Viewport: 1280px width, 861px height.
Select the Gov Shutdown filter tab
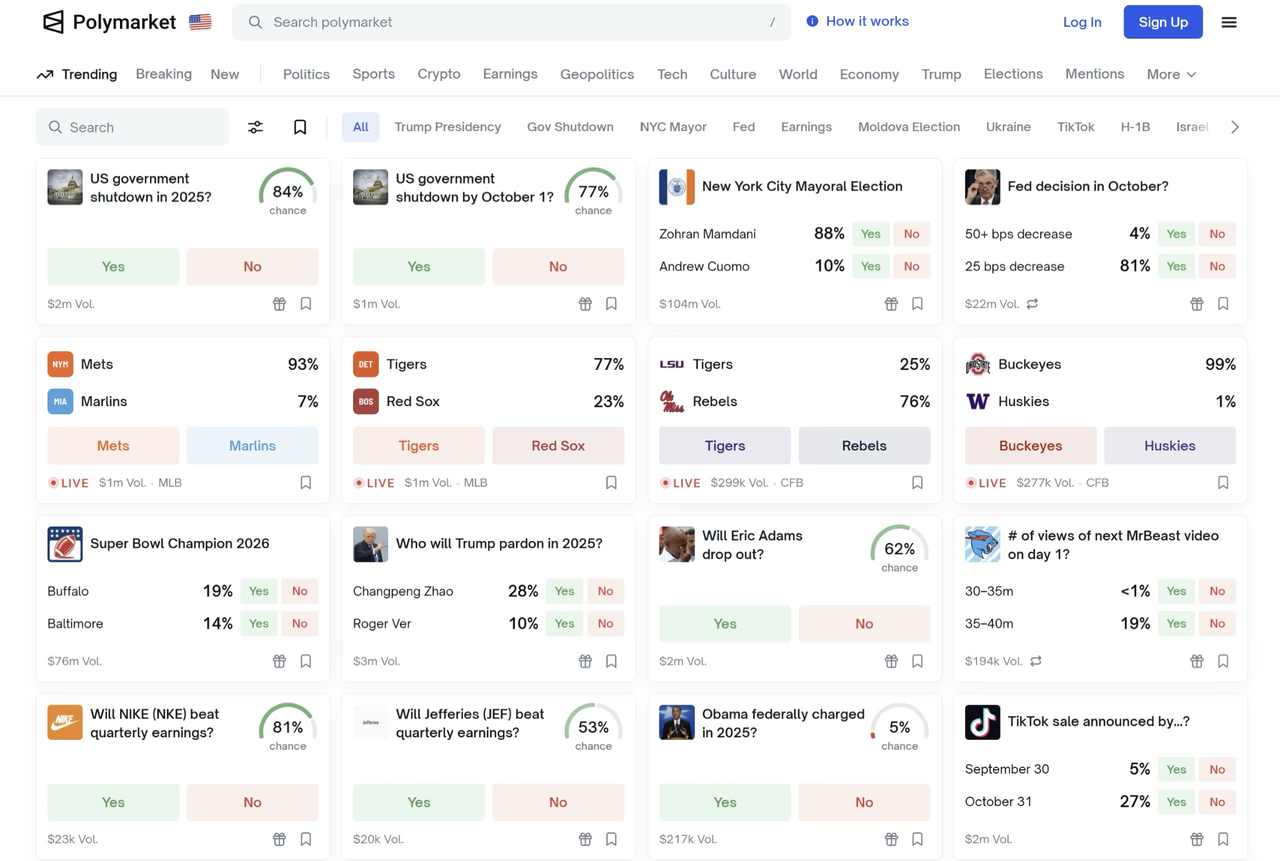(570, 127)
